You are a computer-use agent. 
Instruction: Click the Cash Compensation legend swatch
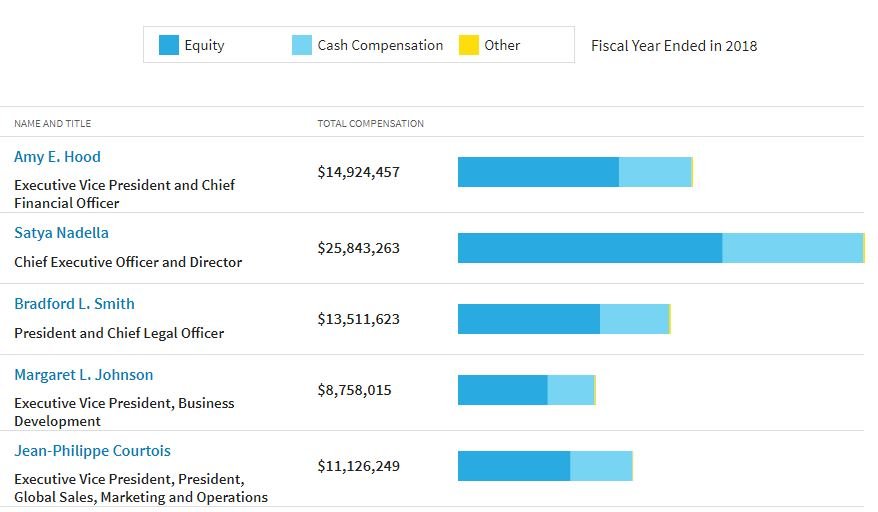(x=302, y=45)
